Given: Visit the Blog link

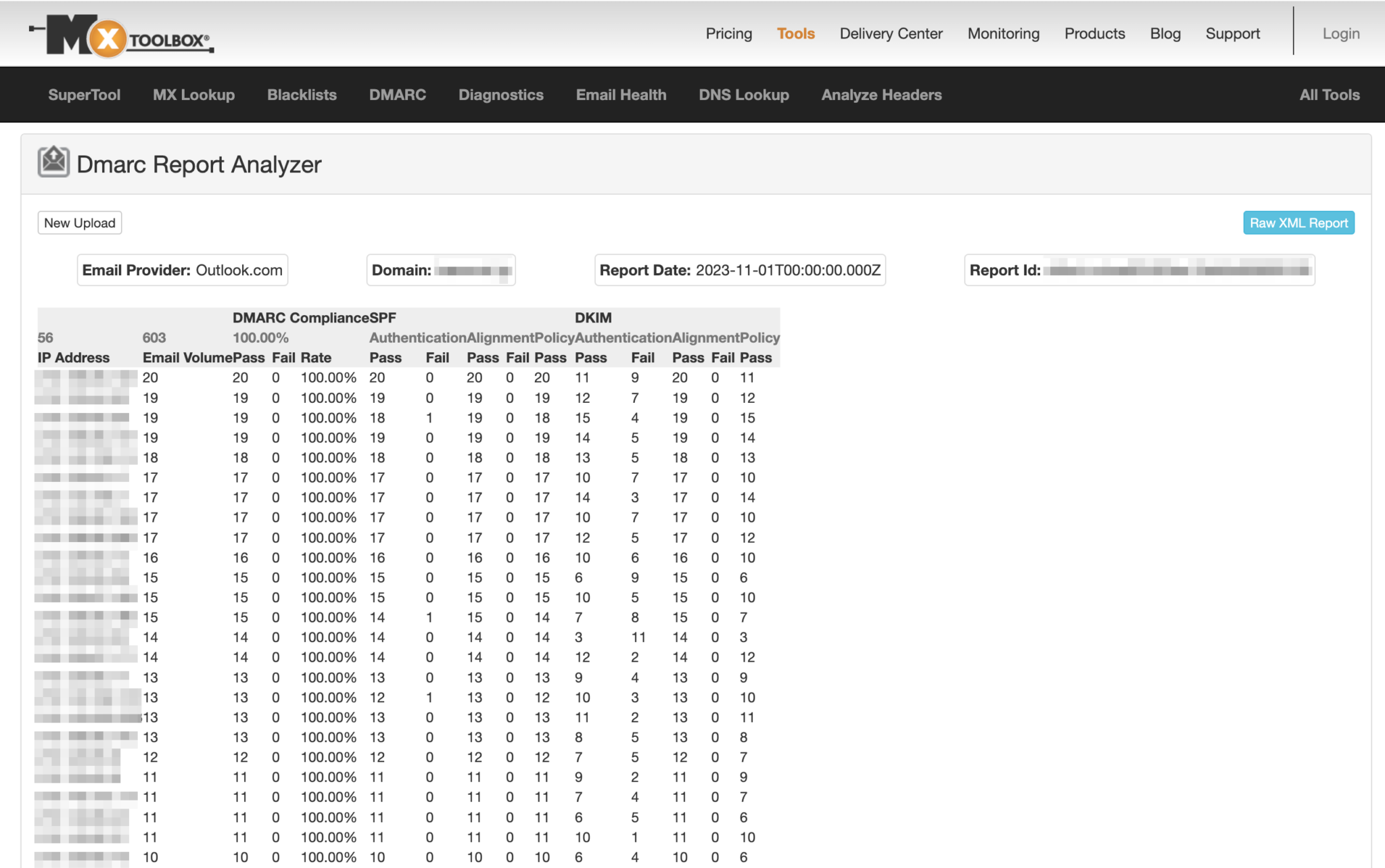Looking at the screenshot, I should [1165, 34].
